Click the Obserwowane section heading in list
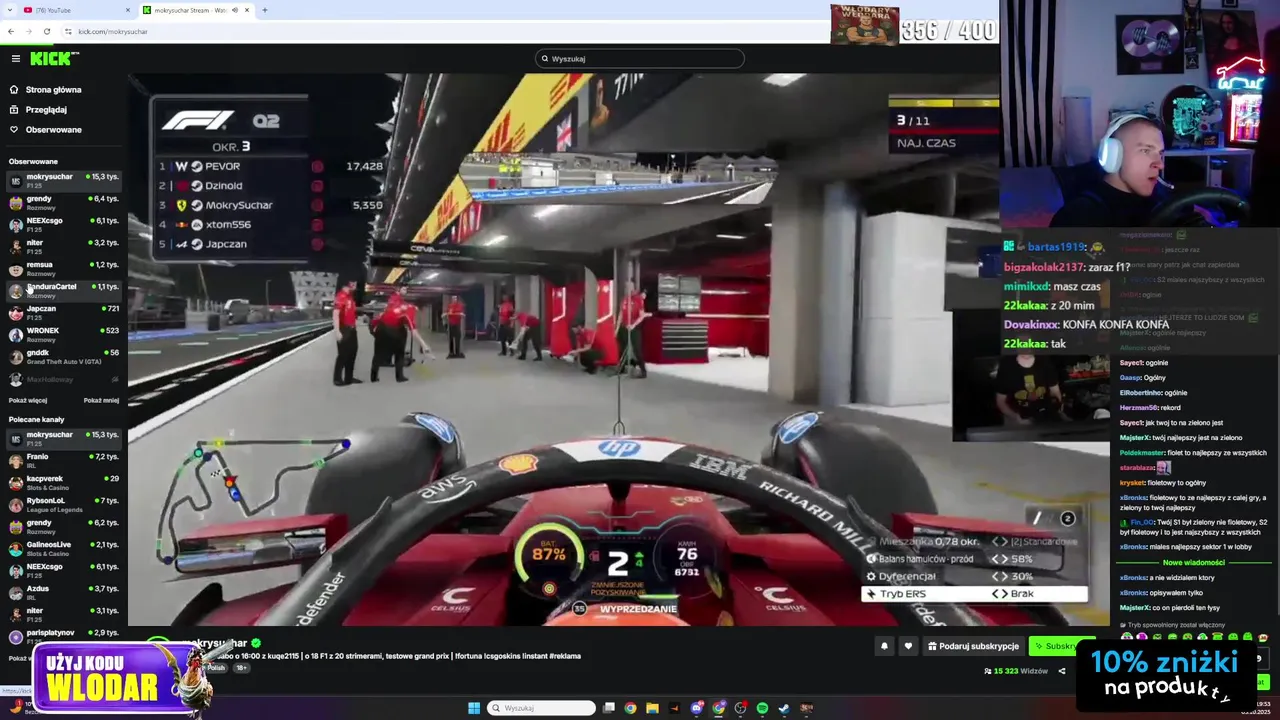This screenshot has width=1280, height=720. 33,161
